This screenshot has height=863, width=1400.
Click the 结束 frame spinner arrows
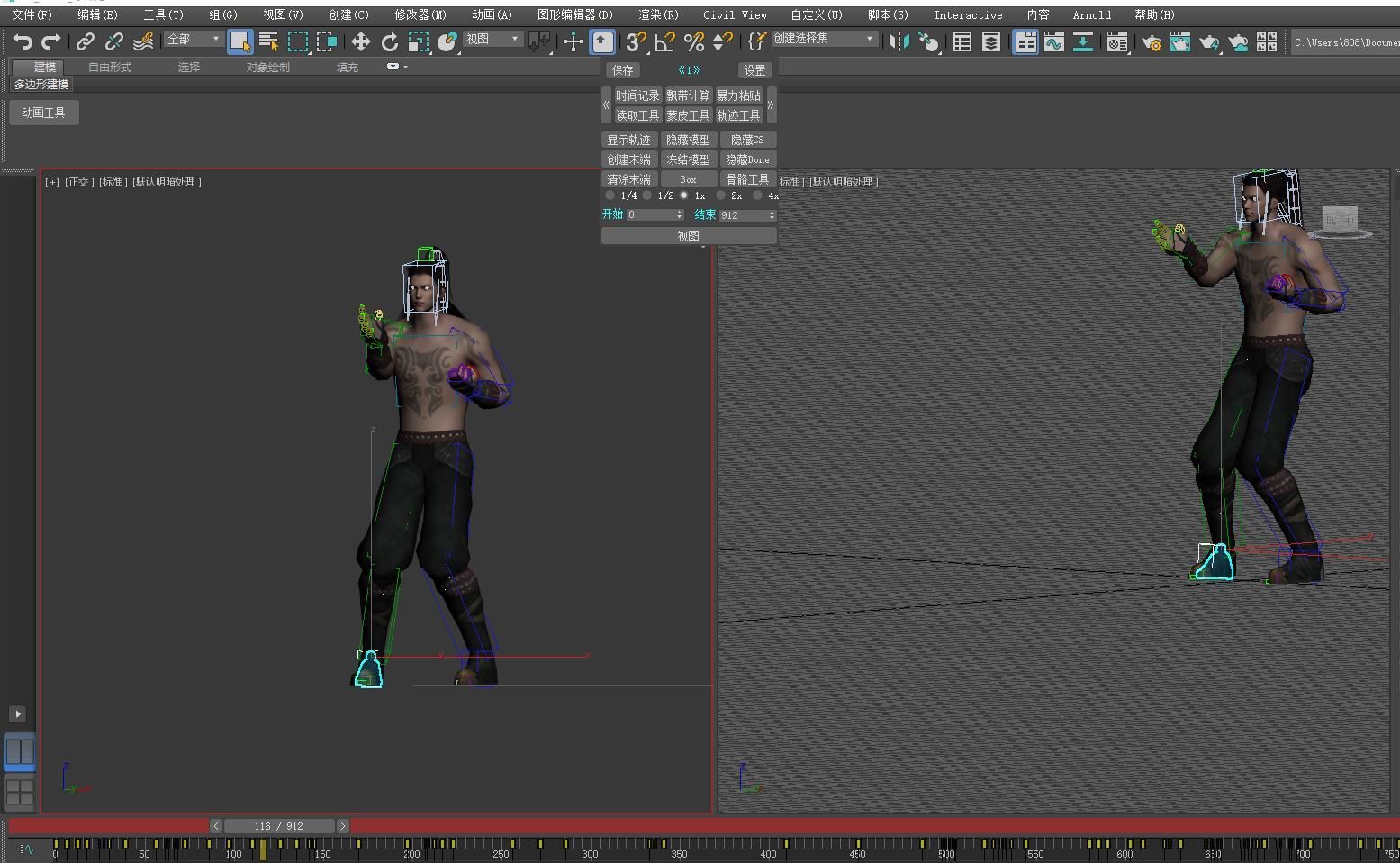point(772,215)
